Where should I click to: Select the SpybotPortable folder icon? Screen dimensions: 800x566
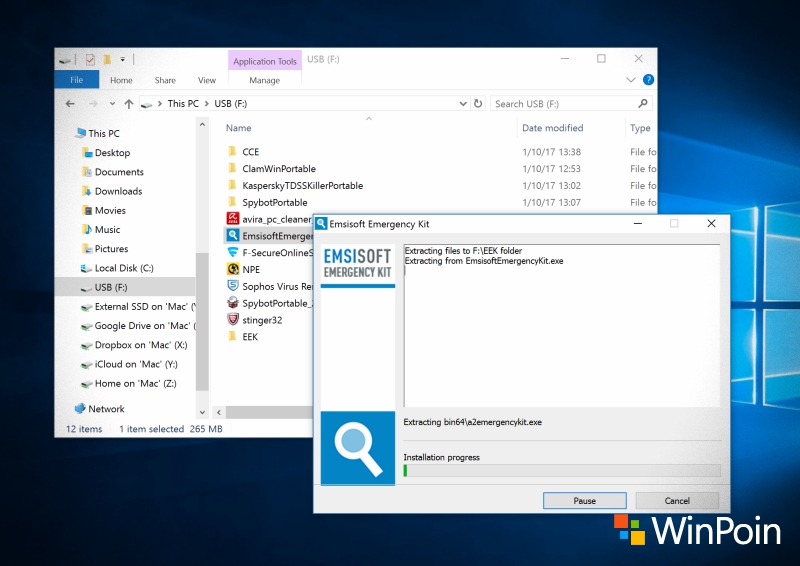click(x=233, y=202)
